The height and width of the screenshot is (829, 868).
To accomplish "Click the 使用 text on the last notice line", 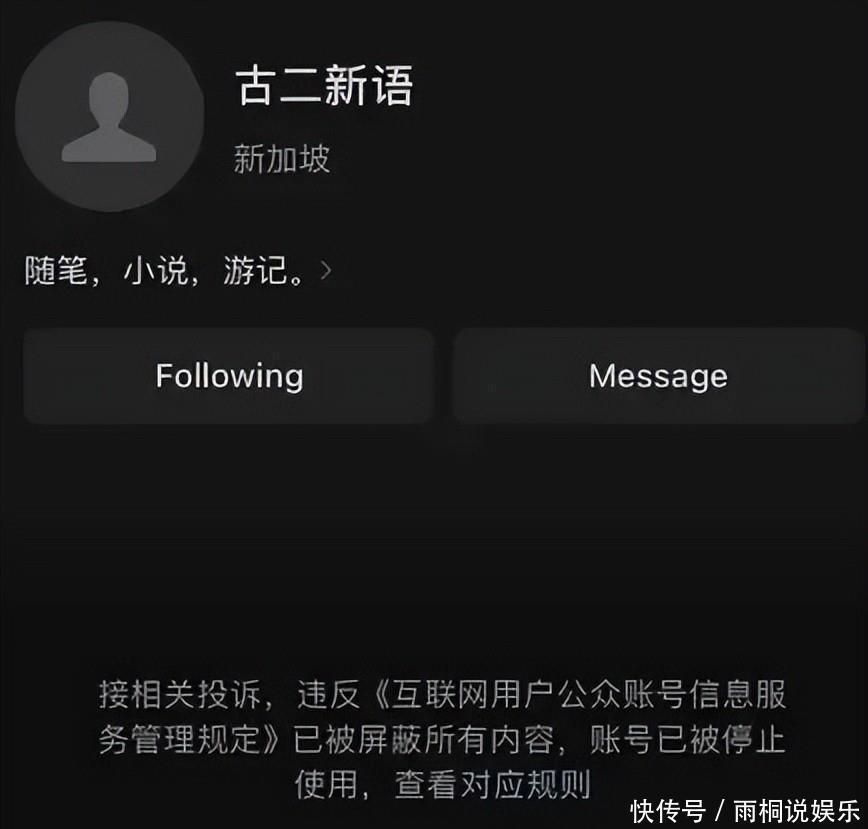I will pos(326,784).
